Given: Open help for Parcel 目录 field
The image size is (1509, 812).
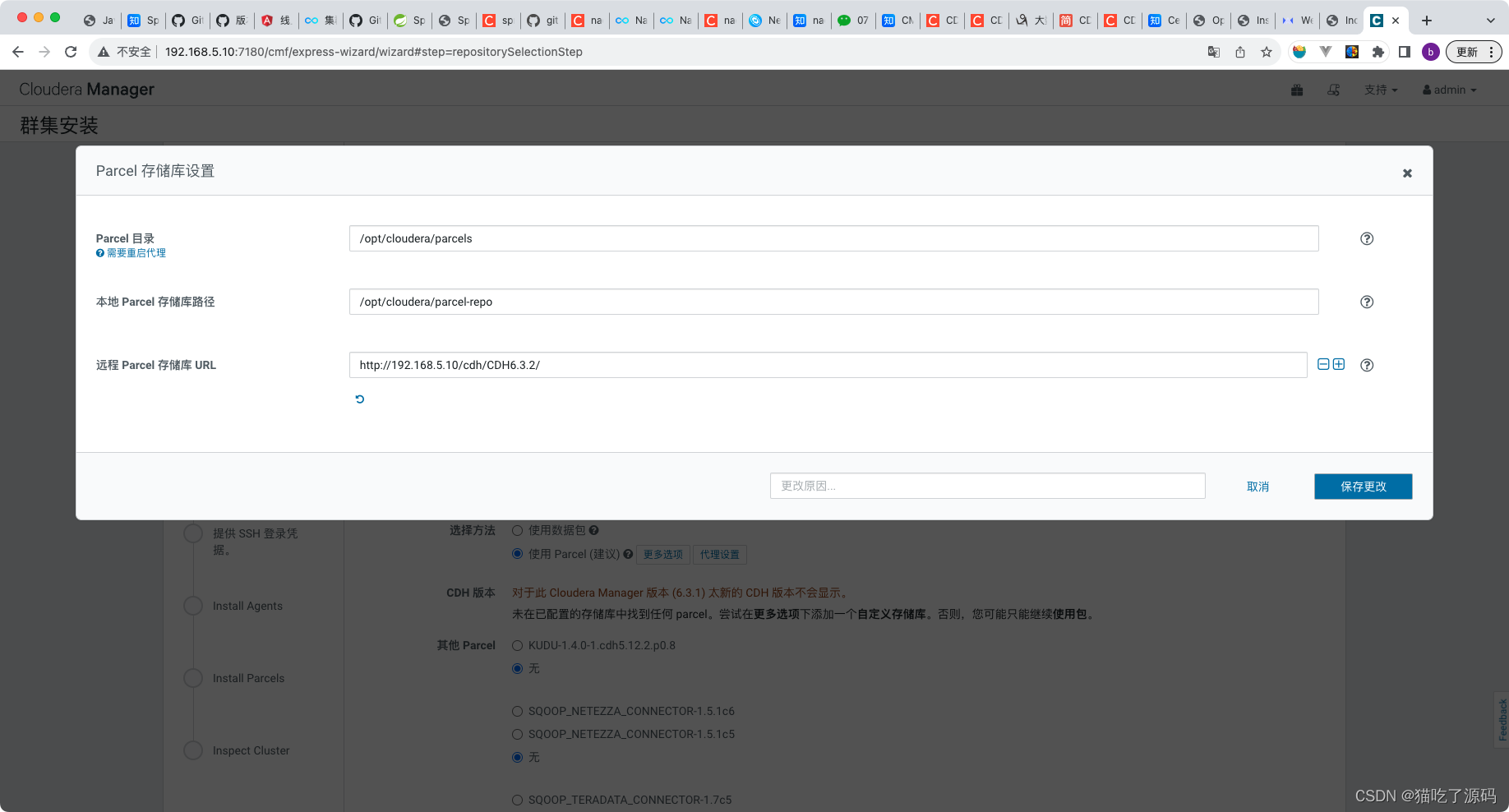Looking at the screenshot, I should (x=1367, y=238).
